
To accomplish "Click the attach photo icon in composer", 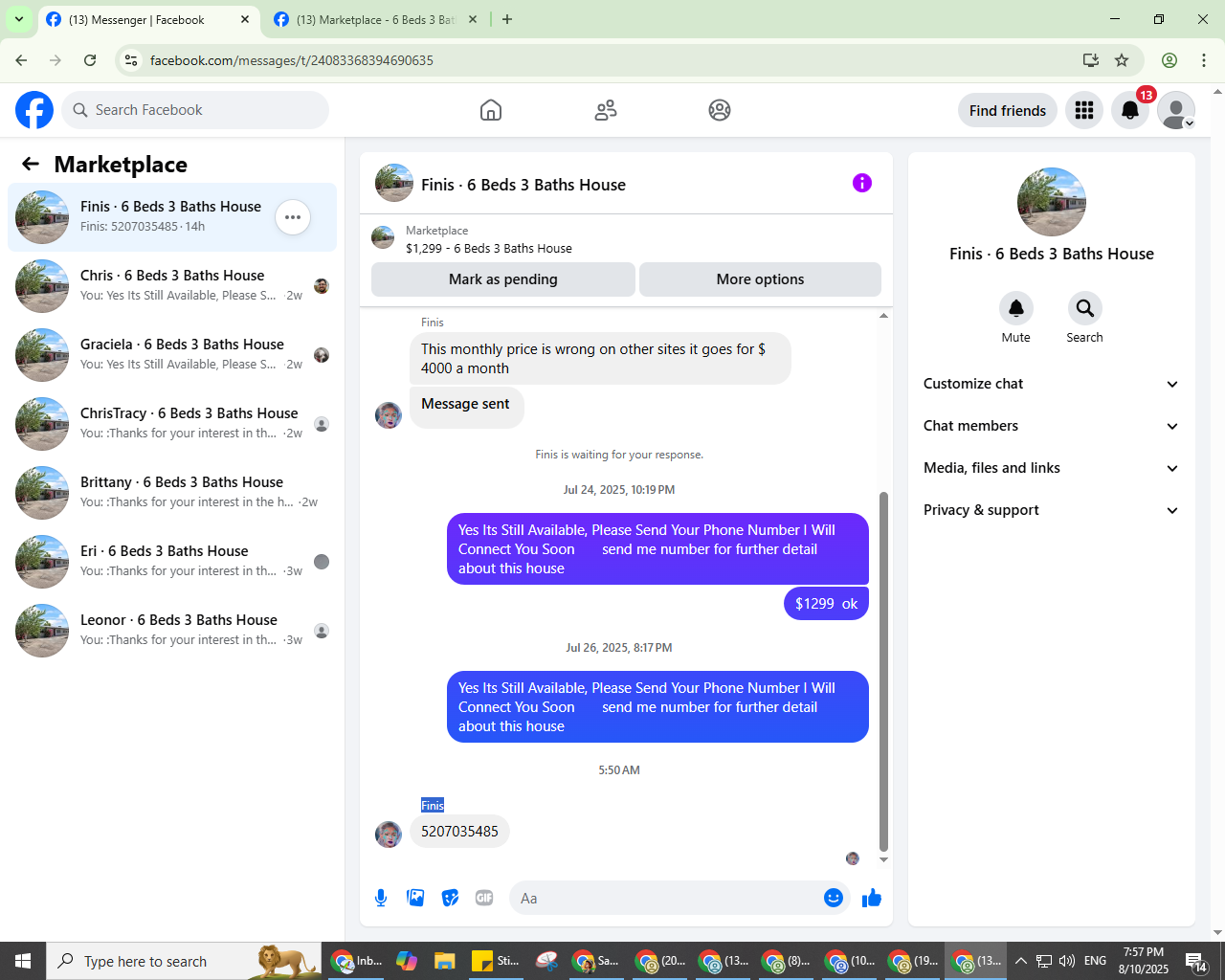I will point(415,898).
